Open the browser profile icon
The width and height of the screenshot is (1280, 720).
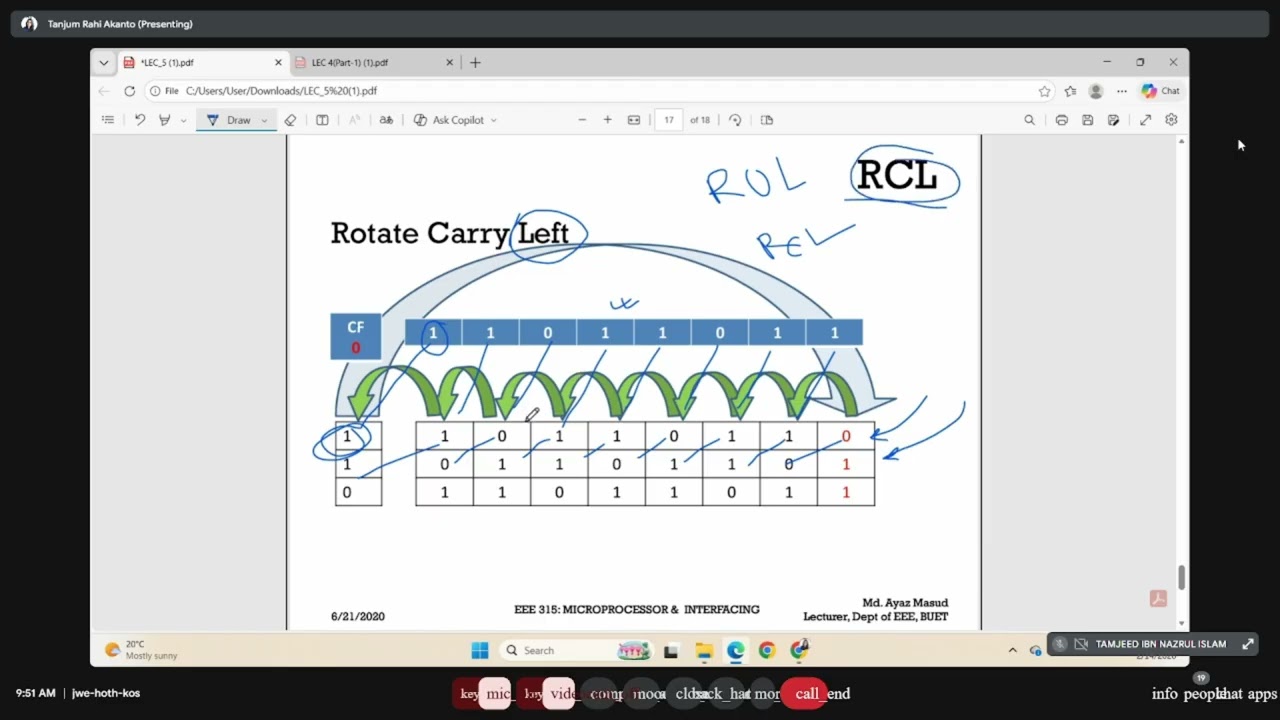click(x=1096, y=91)
